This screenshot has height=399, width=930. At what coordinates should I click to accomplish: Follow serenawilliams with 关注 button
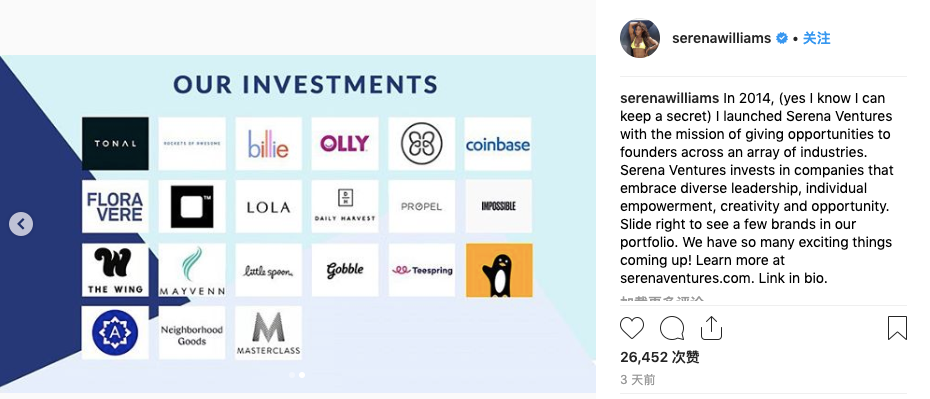[x=817, y=39]
